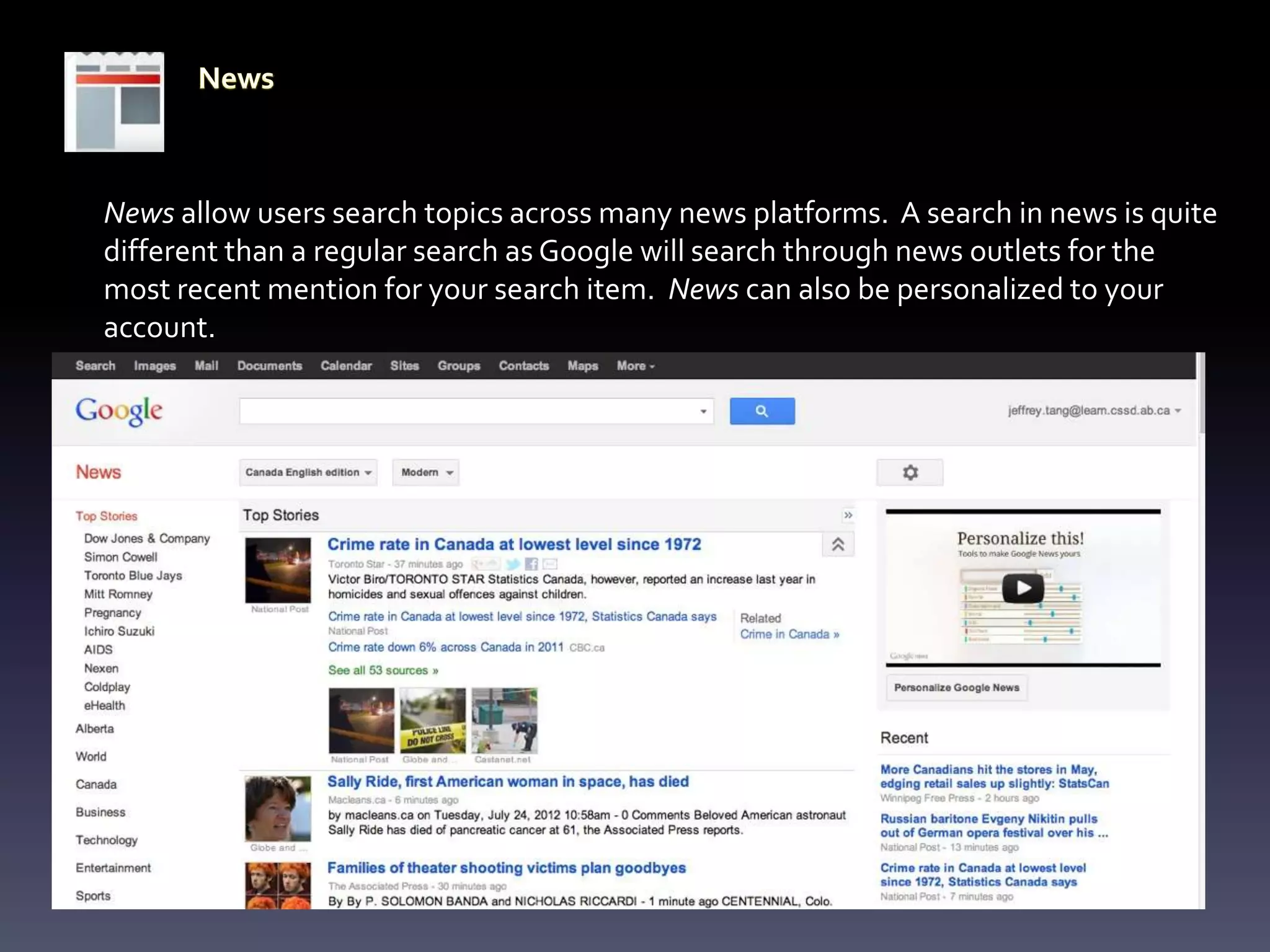This screenshot has width=1270, height=952.
Task: Open the World news section
Action: coord(91,757)
